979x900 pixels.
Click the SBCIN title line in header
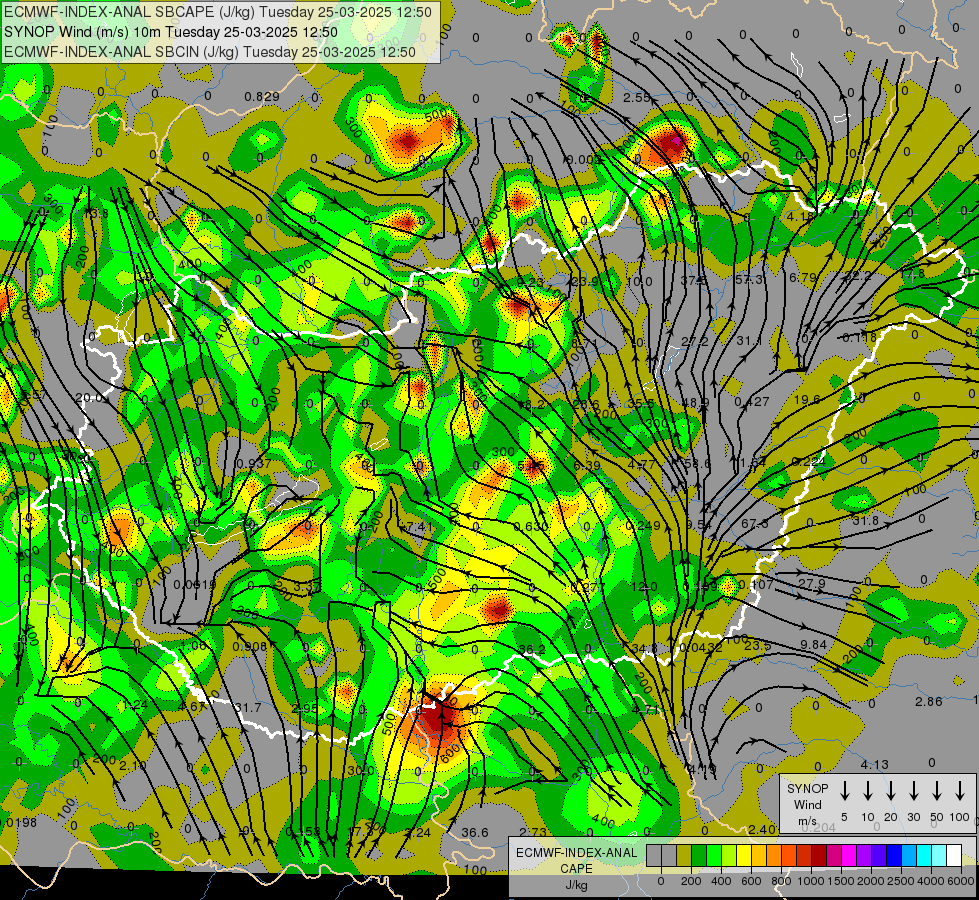210,52
